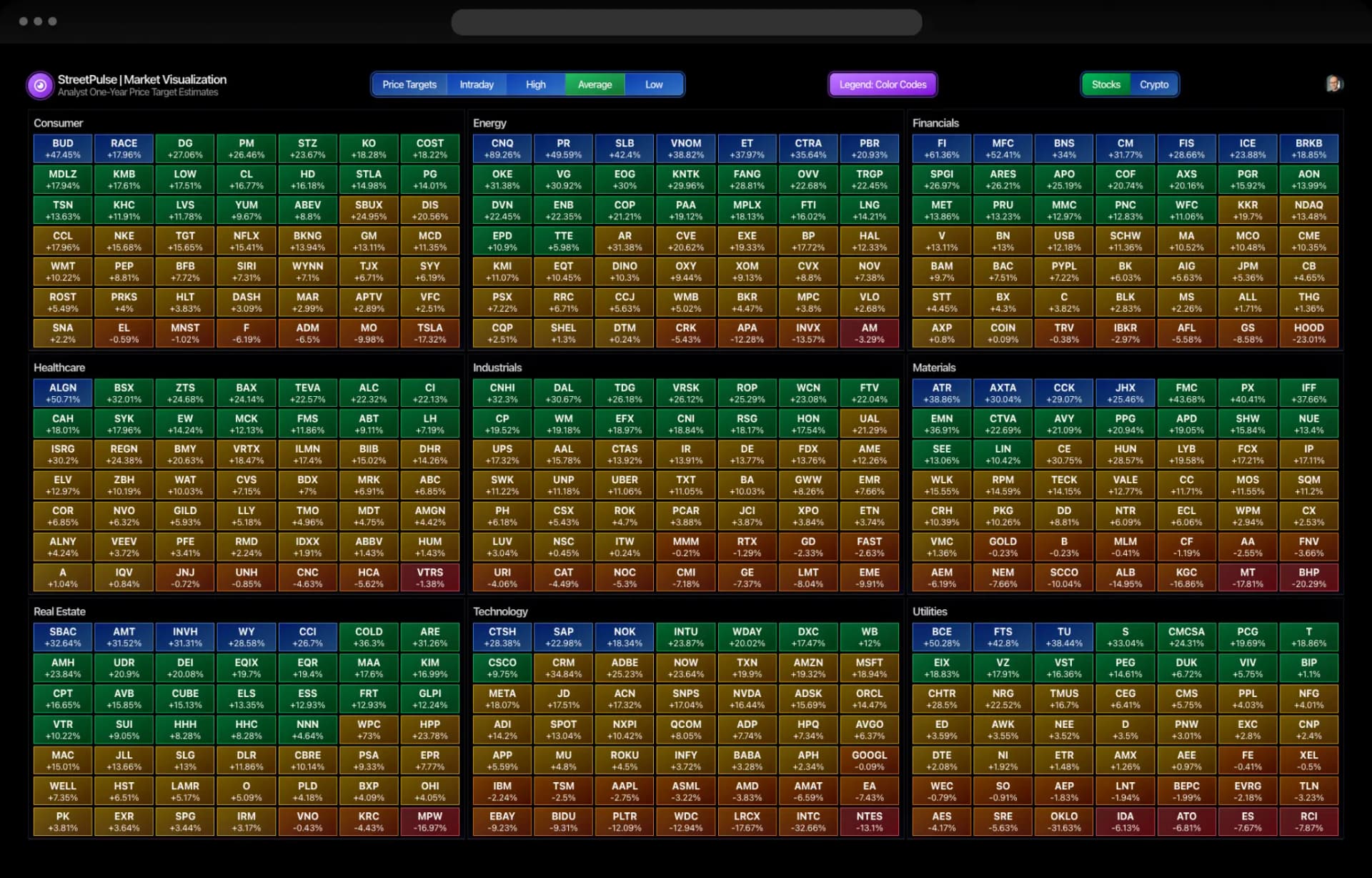The width and height of the screenshot is (1372, 878).
Task: Open the CNQ tile in Energy
Action: 502,149
